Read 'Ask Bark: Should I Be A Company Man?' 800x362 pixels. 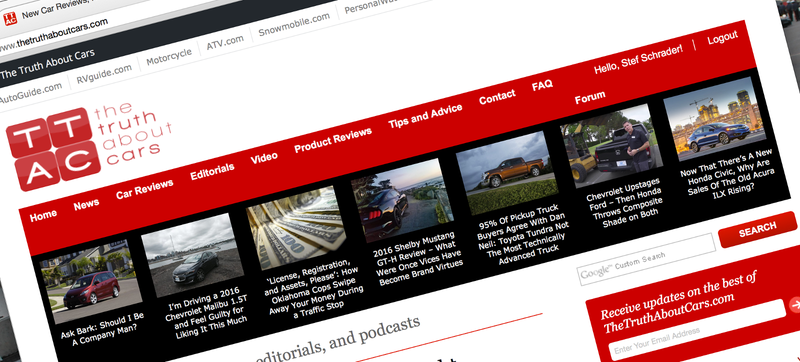(x=103, y=330)
